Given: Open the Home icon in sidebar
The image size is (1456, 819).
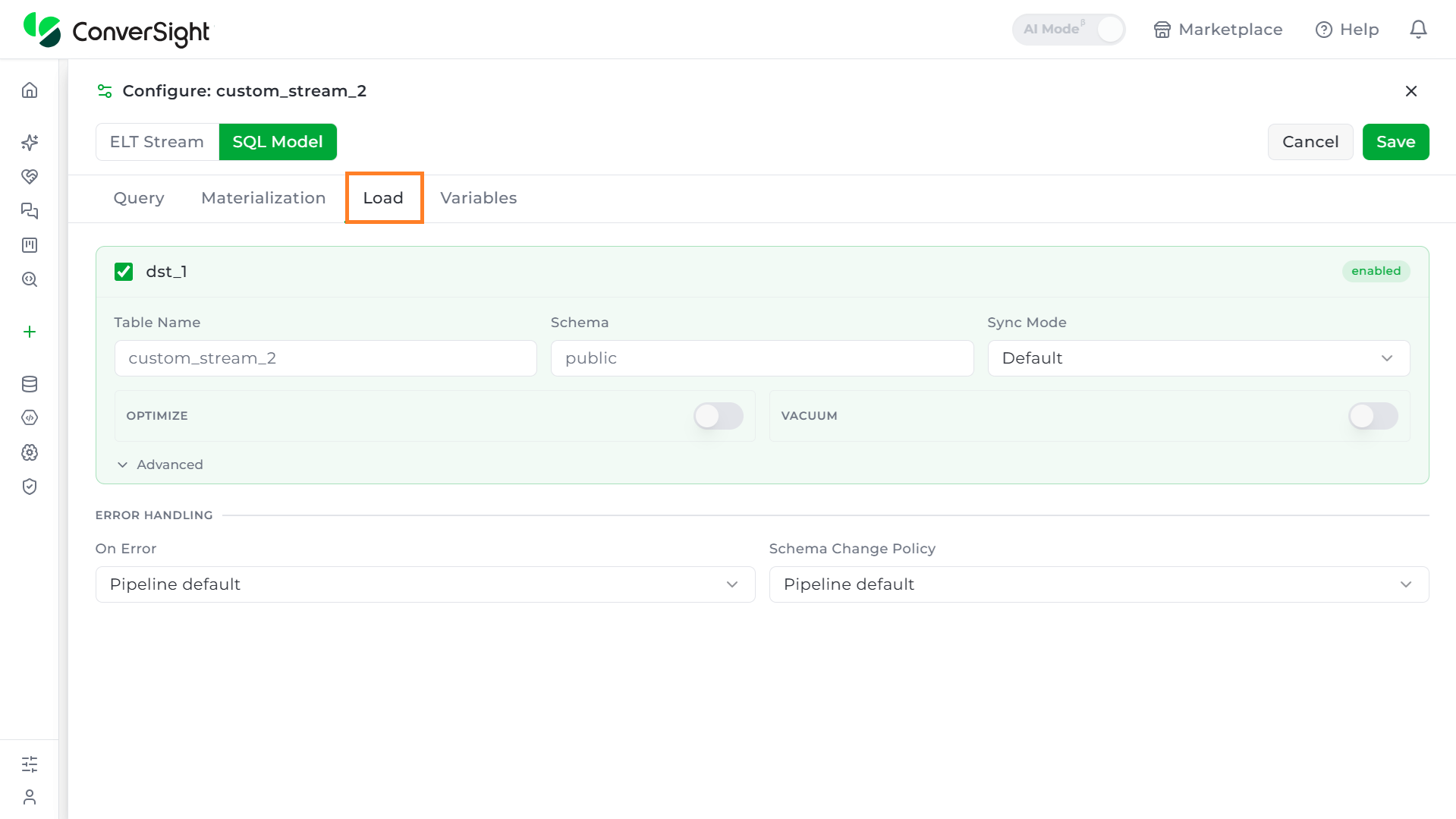Looking at the screenshot, I should pos(30,90).
